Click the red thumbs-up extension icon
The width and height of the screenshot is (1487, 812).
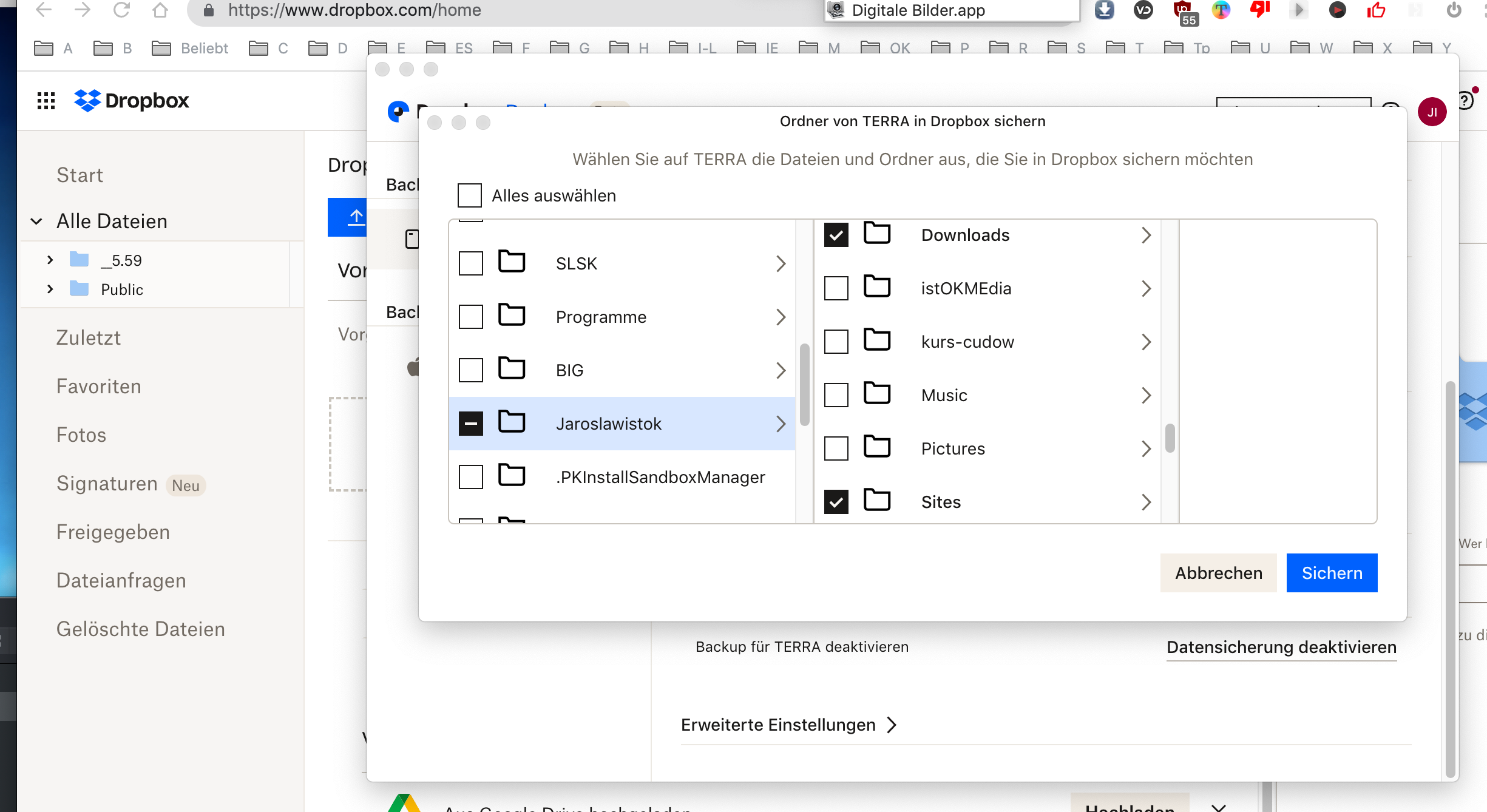(x=1377, y=10)
